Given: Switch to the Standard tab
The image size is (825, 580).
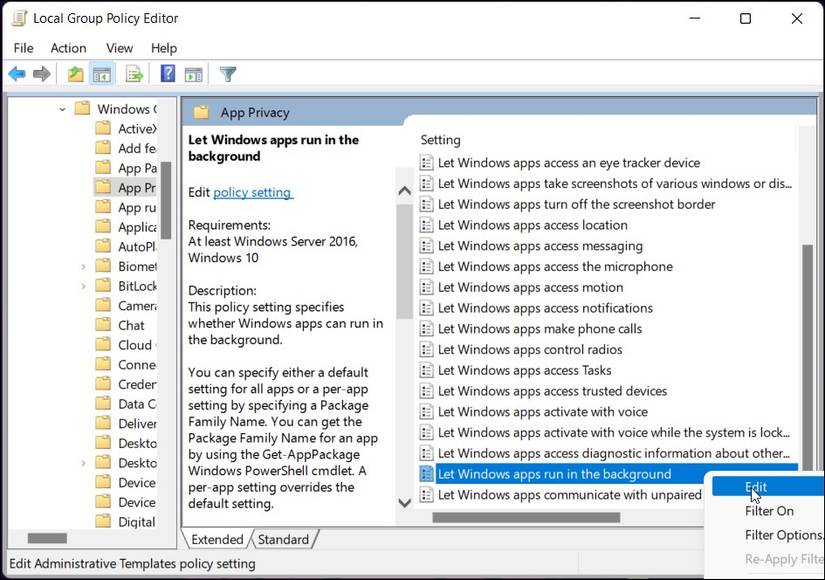Looking at the screenshot, I should tap(285, 539).
